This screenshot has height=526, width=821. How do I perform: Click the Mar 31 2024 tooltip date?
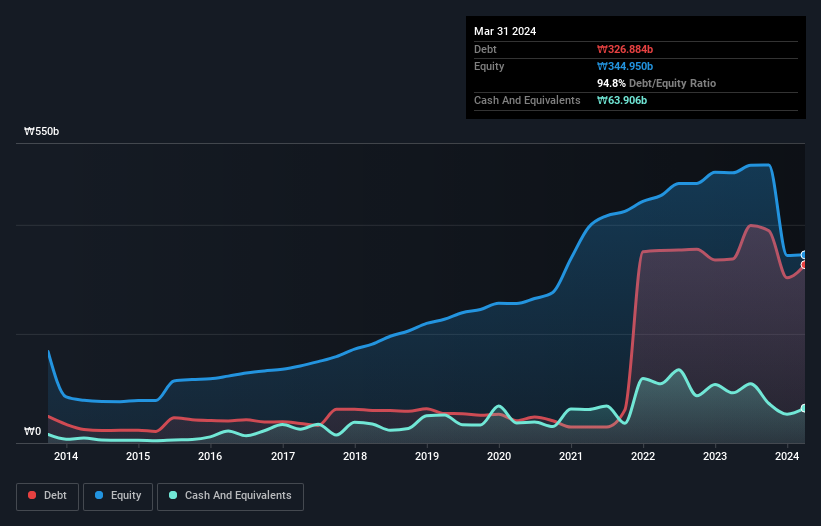[x=505, y=31]
